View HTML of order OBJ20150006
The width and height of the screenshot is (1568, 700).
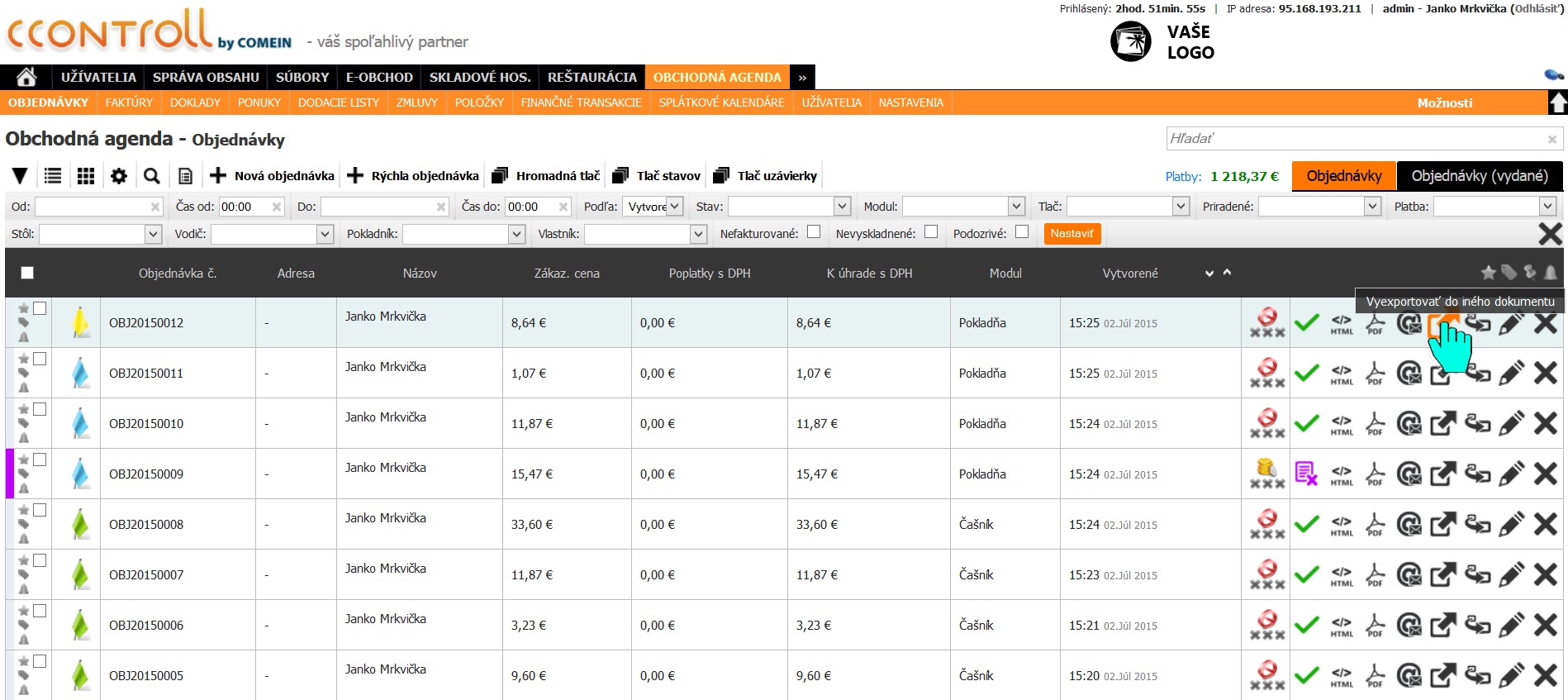pos(1342,626)
